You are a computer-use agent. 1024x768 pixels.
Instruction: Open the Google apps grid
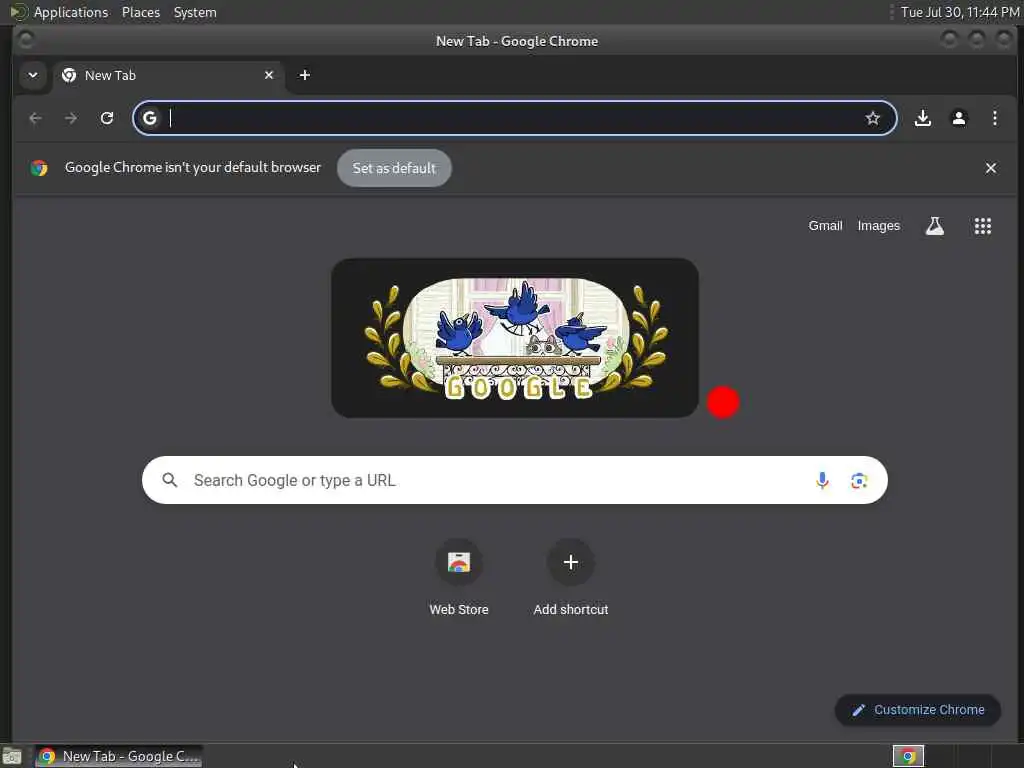[983, 226]
